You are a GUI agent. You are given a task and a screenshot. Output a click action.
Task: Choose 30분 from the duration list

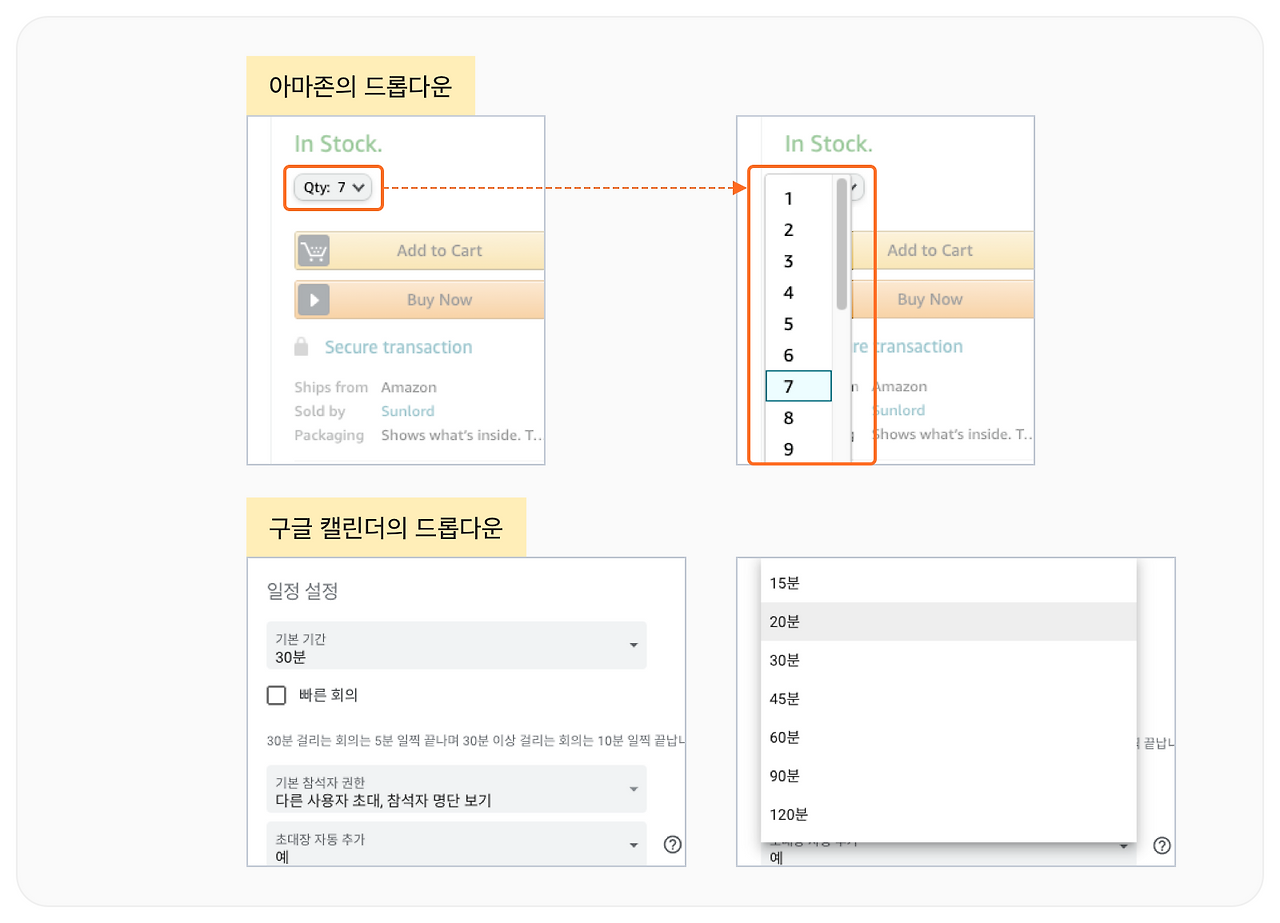point(949,660)
